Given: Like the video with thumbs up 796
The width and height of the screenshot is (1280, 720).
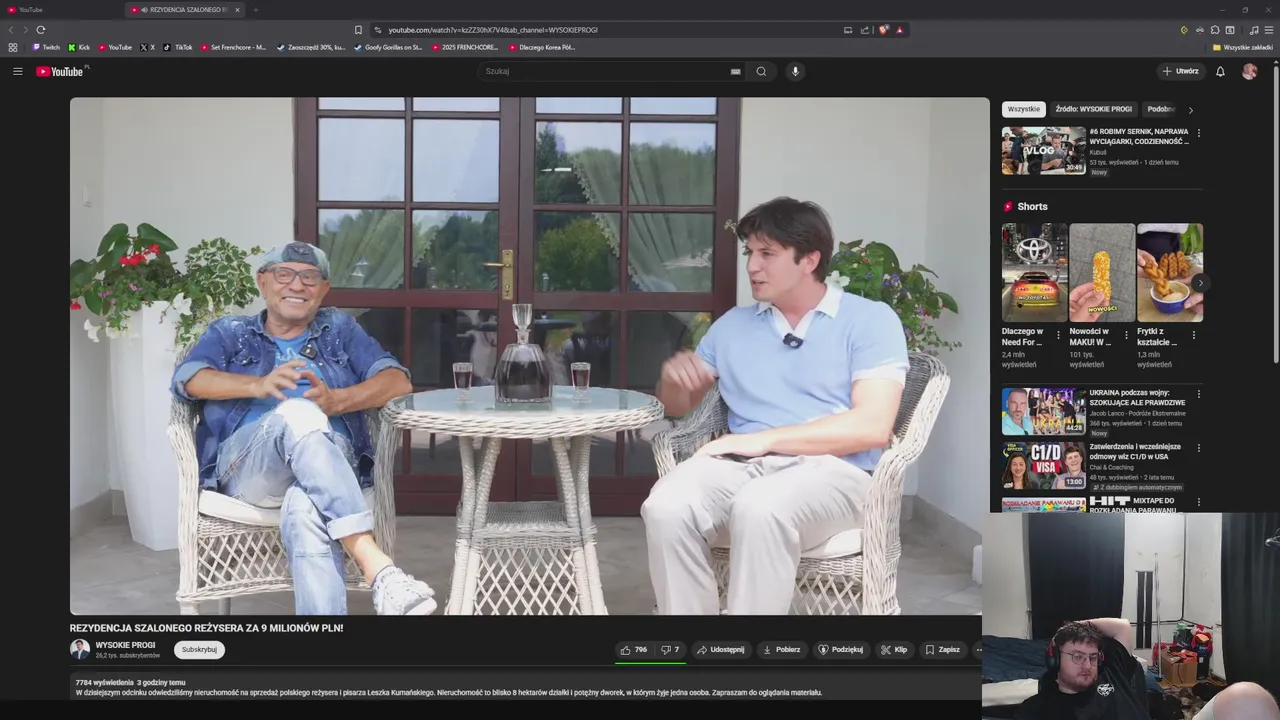Looking at the screenshot, I should coord(633,650).
